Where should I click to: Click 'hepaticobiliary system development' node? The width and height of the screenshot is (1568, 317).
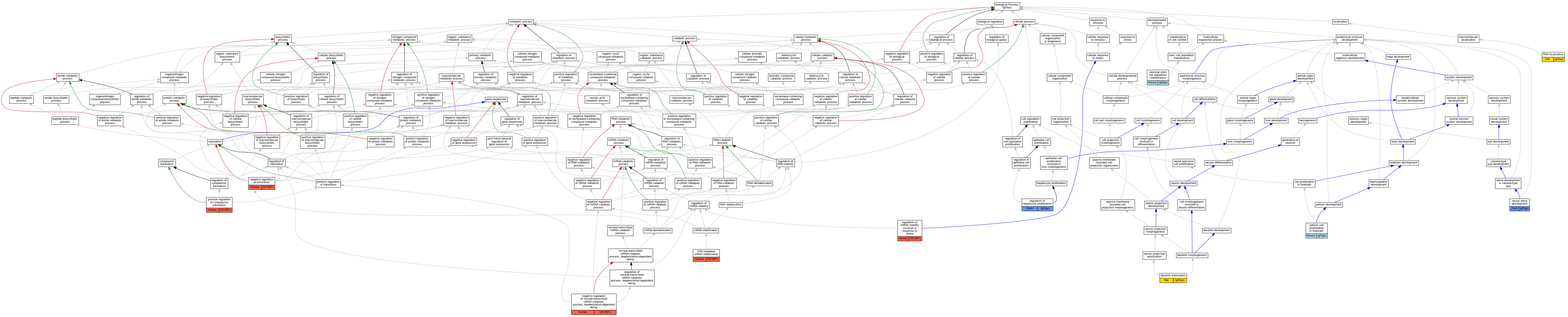click(x=1410, y=99)
